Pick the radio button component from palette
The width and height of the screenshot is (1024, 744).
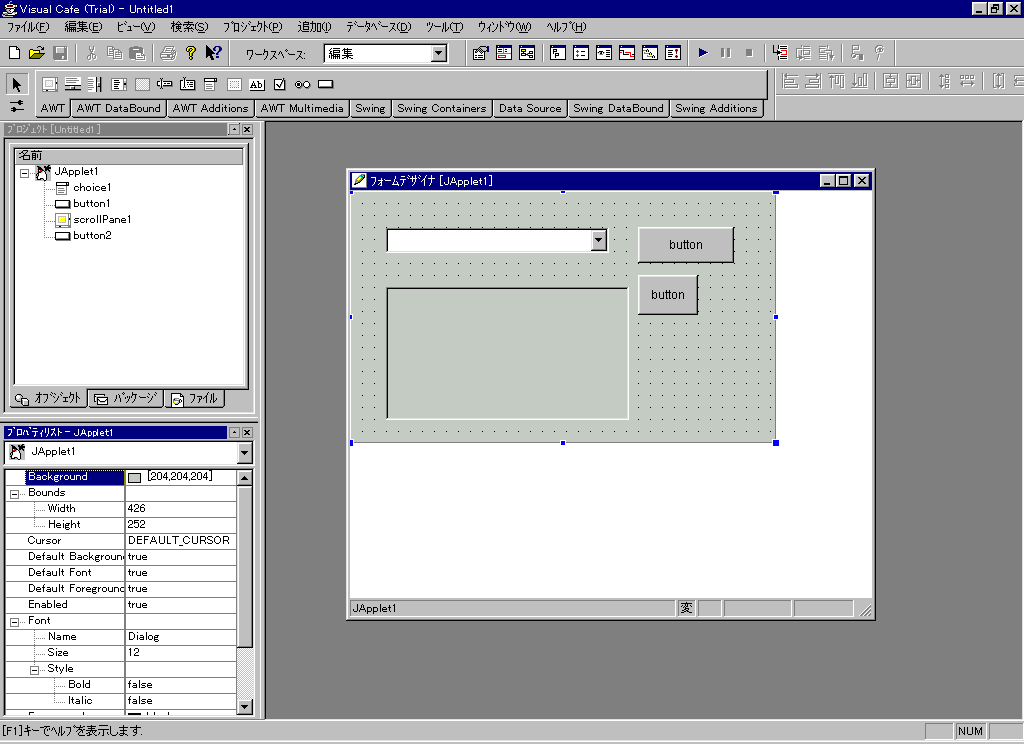coord(303,84)
